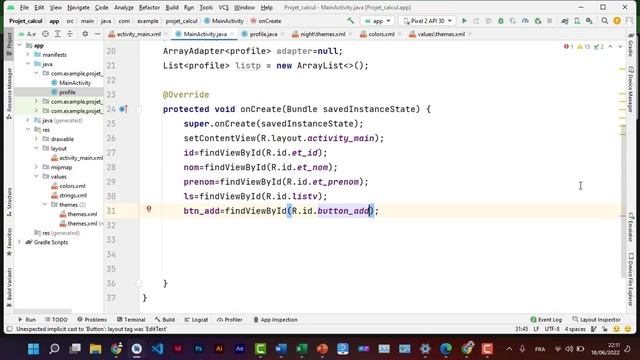Expand the manifests folder
This screenshot has height=360, width=640.
pyautogui.click(x=28, y=55)
